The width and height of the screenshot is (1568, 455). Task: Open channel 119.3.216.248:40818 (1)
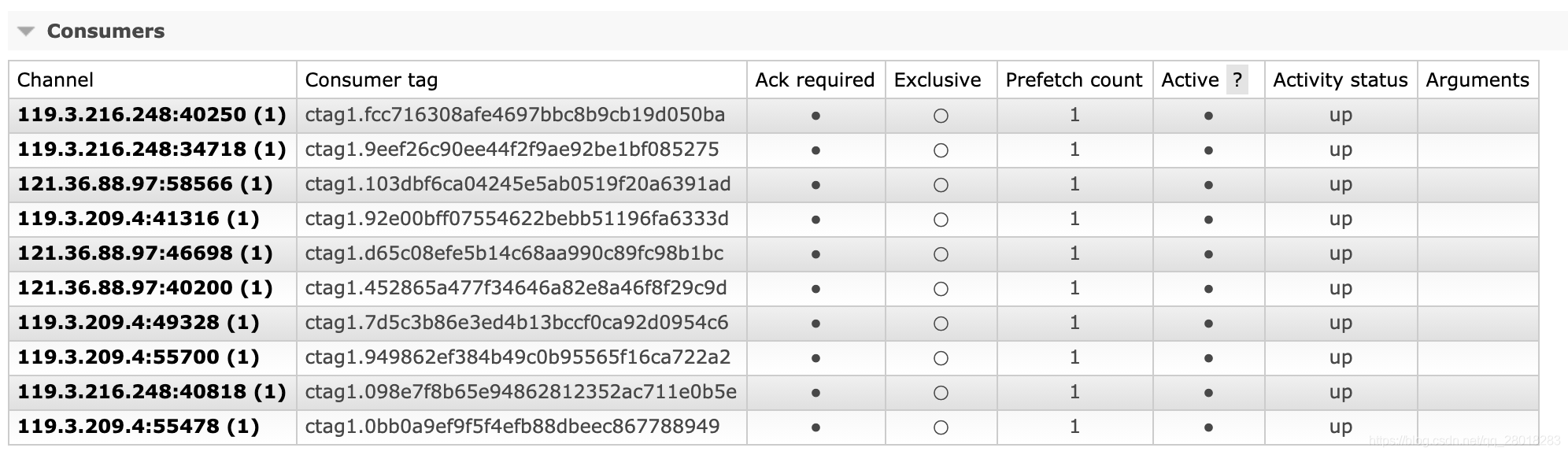coord(152,392)
